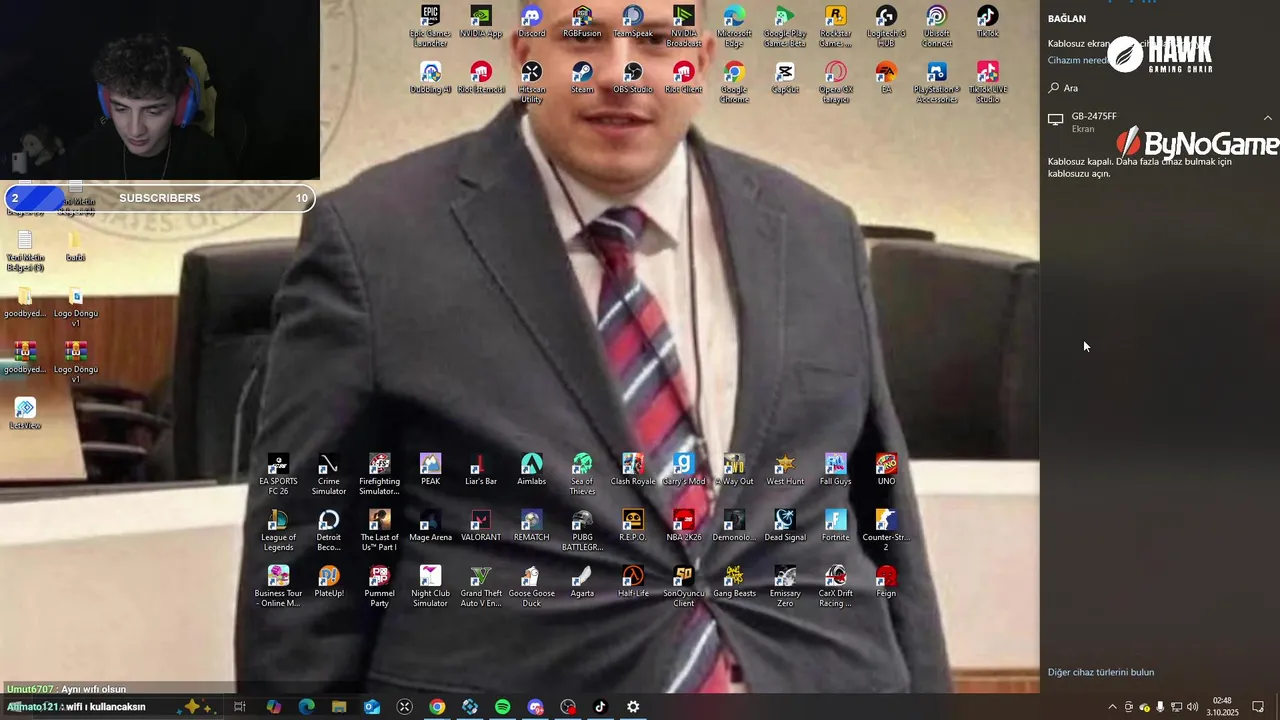Launch the Crime Simulator shortcut

coord(329,474)
